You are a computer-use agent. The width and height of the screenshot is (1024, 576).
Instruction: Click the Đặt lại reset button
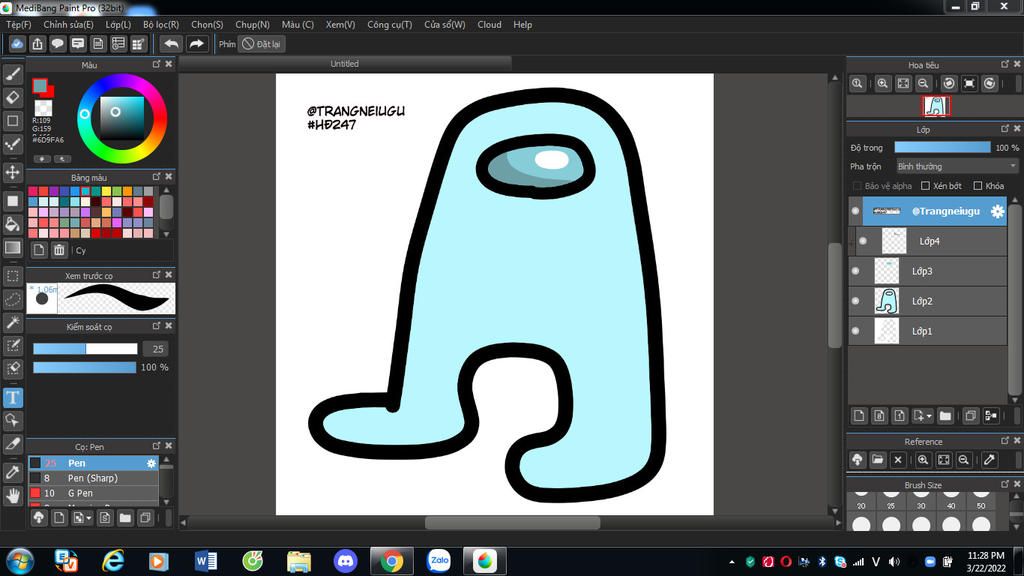(x=261, y=44)
